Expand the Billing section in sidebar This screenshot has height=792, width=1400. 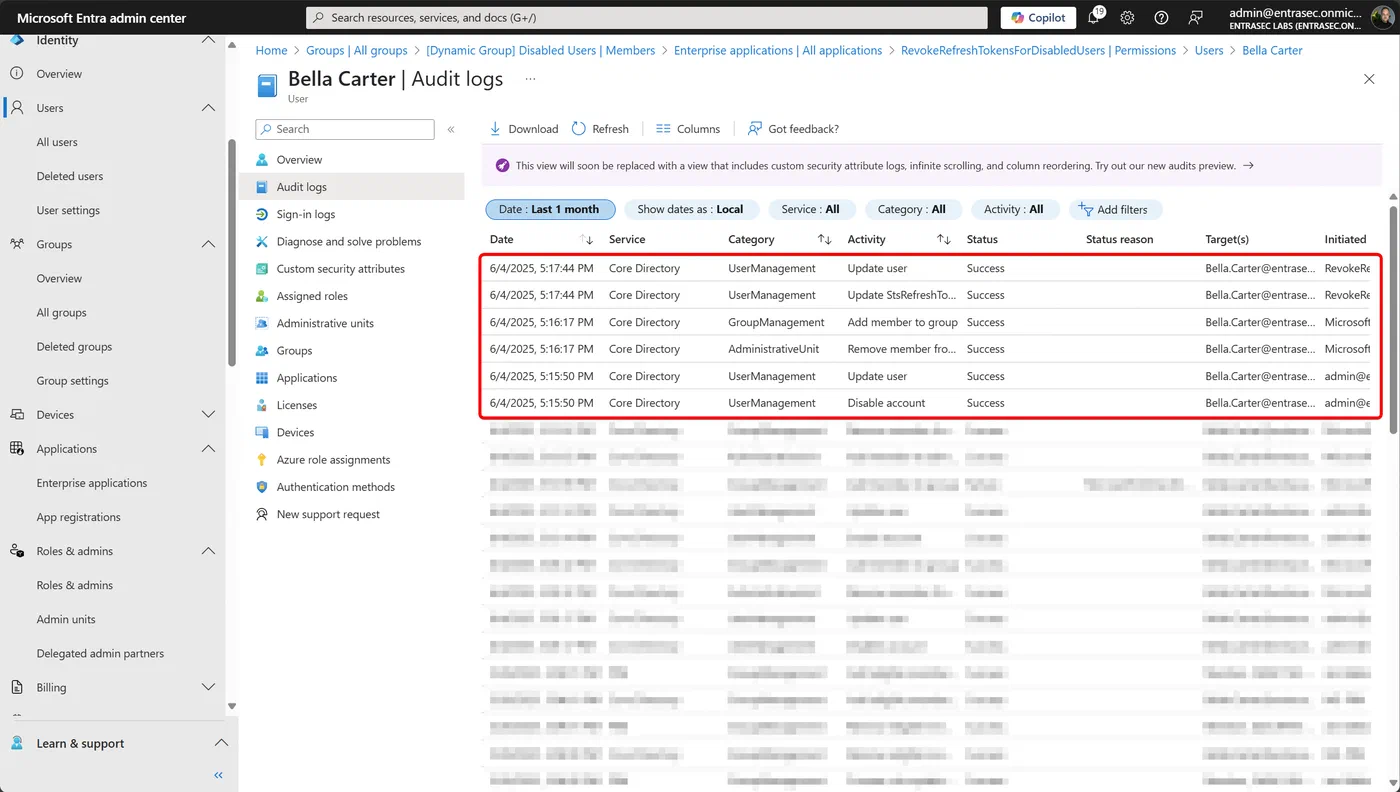point(208,687)
